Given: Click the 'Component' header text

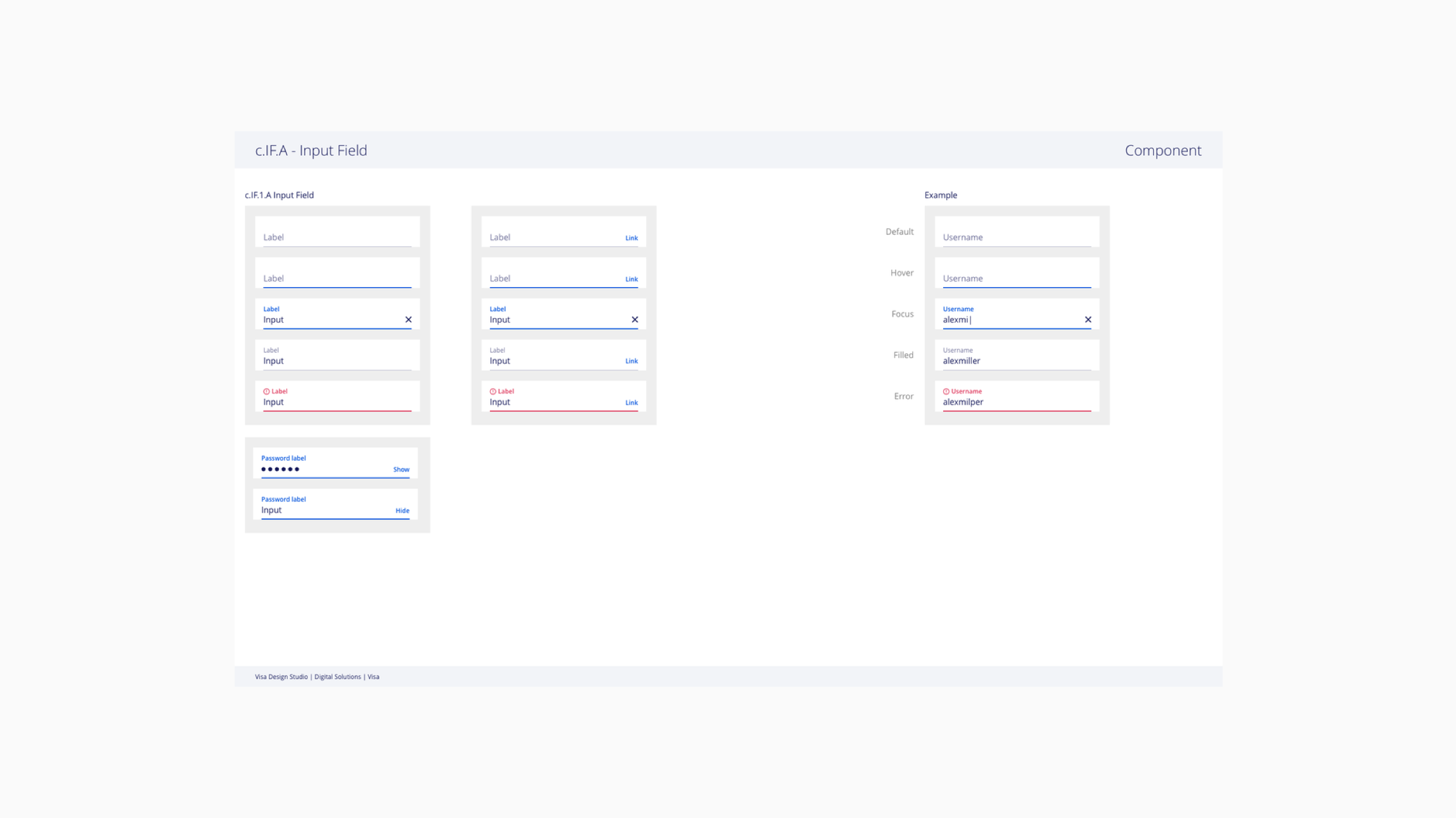Looking at the screenshot, I should [1163, 150].
